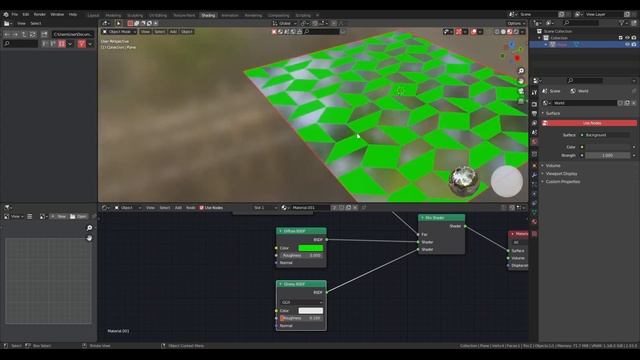This screenshot has width=640, height=360.
Task: Click the file browser refresh icon
Action: [x=32, y=34]
